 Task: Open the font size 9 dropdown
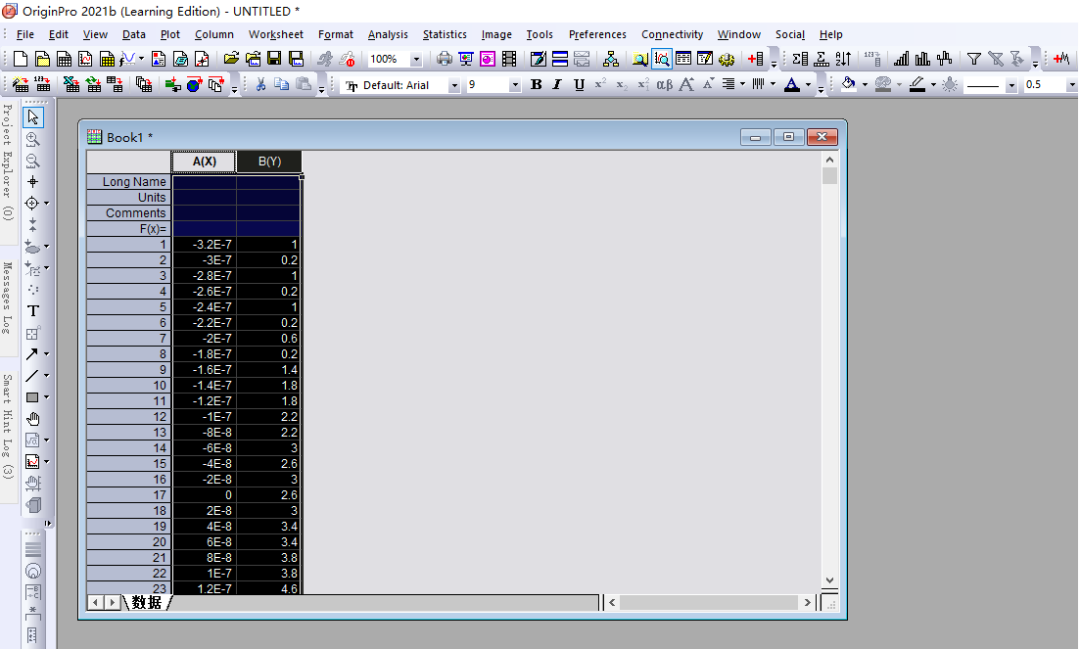pos(515,86)
